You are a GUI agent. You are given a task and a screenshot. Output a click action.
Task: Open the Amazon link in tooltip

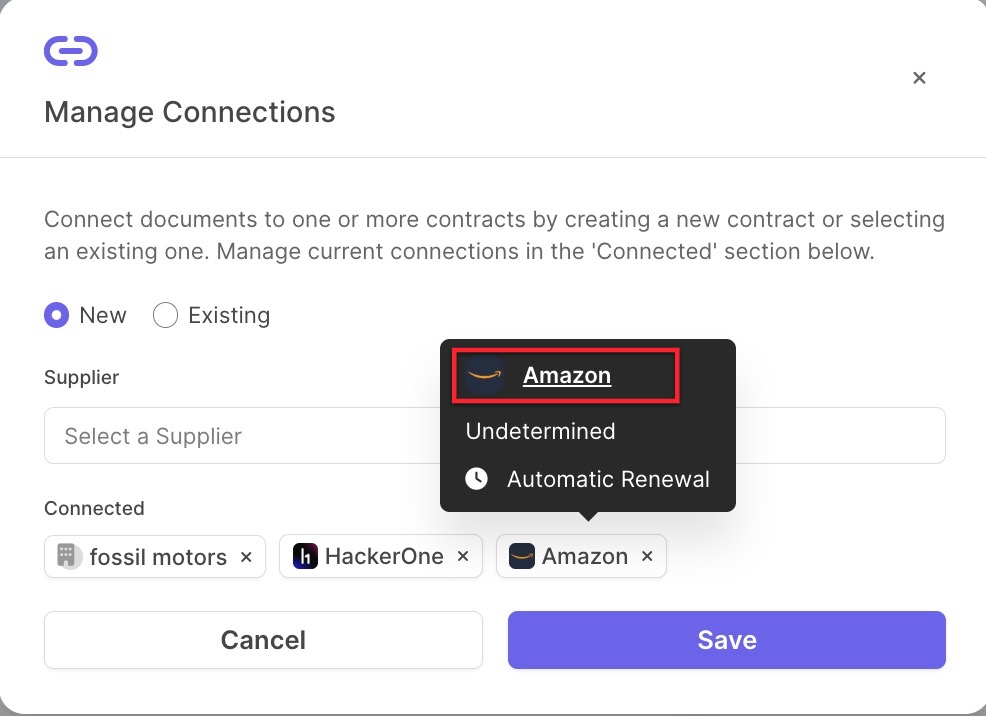pos(567,375)
